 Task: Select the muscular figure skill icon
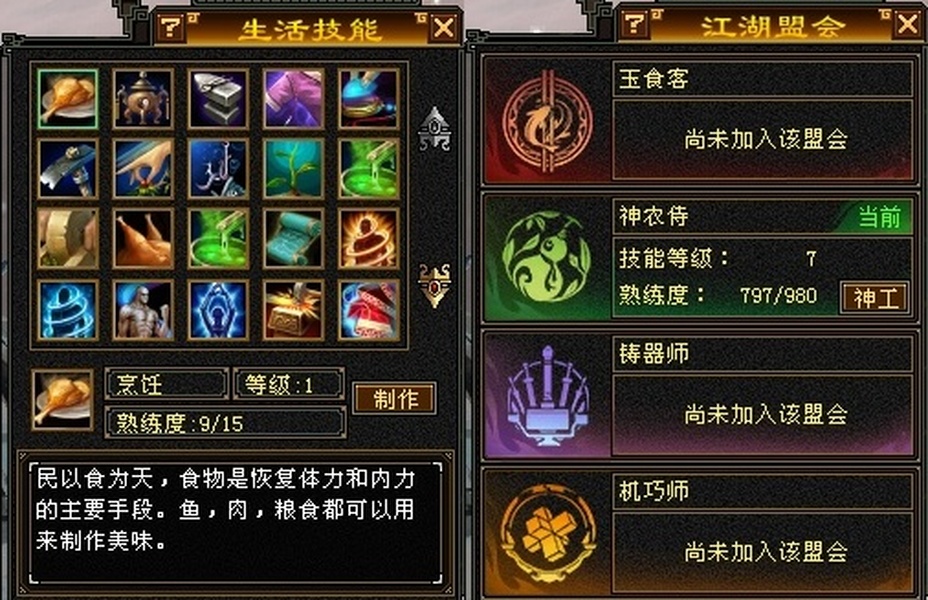coord(143,310)
